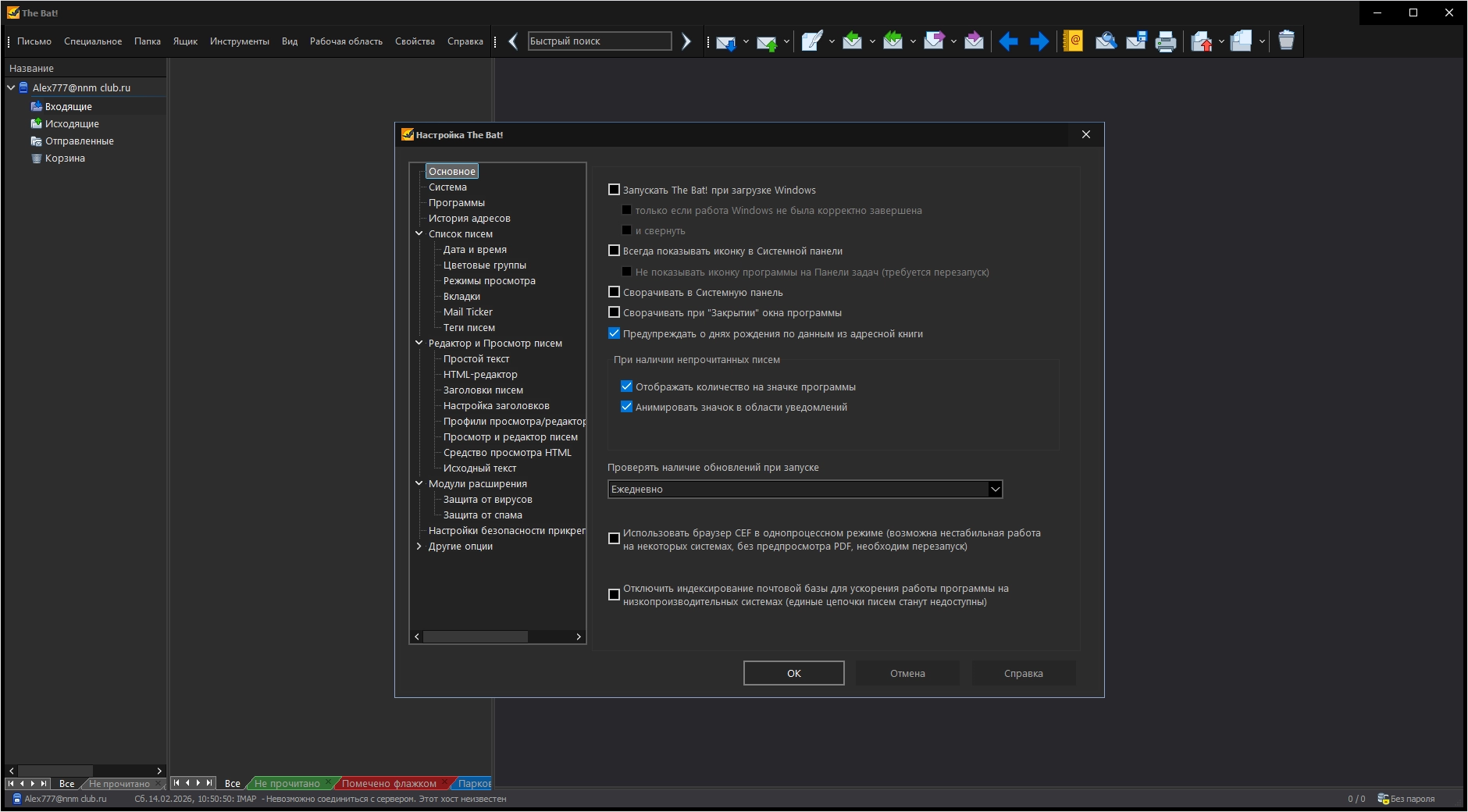Click the Print icon in toolbar
1468x812 pixels.
[x=1165, y=41]
